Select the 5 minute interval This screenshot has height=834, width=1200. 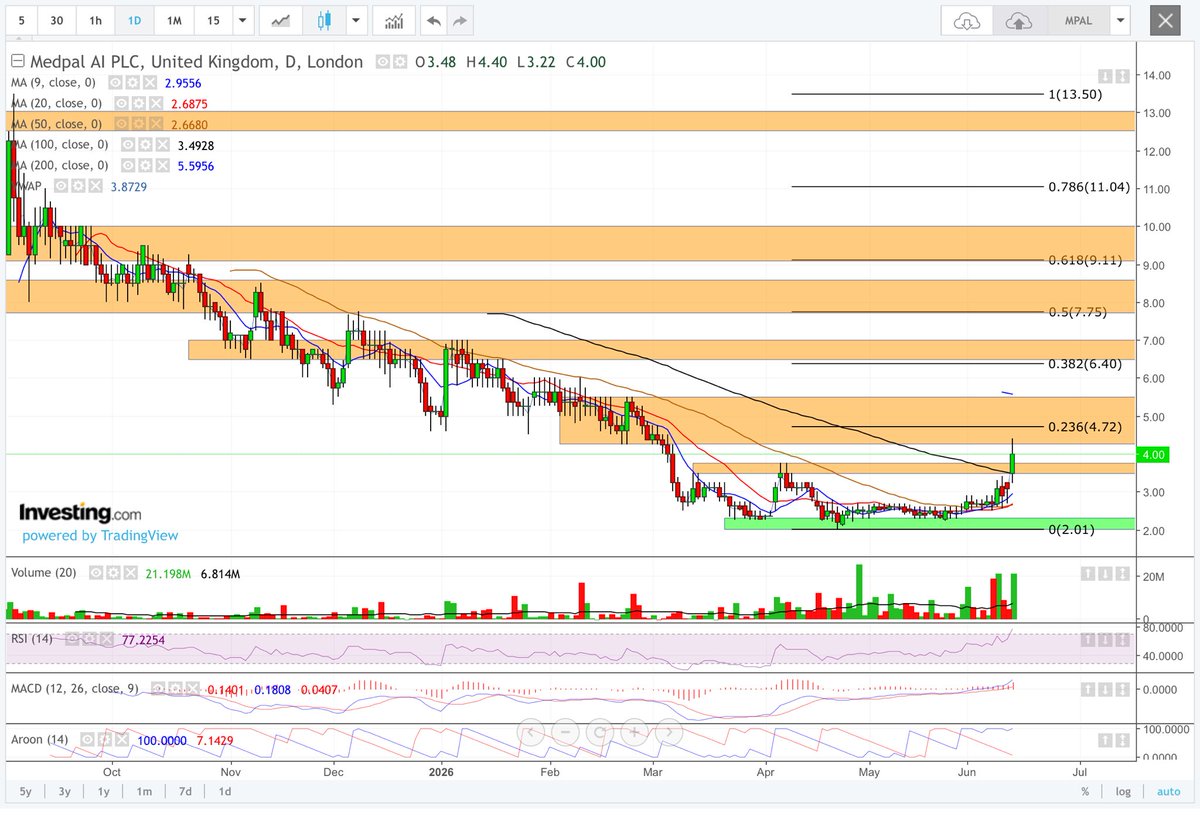point(21,20)
